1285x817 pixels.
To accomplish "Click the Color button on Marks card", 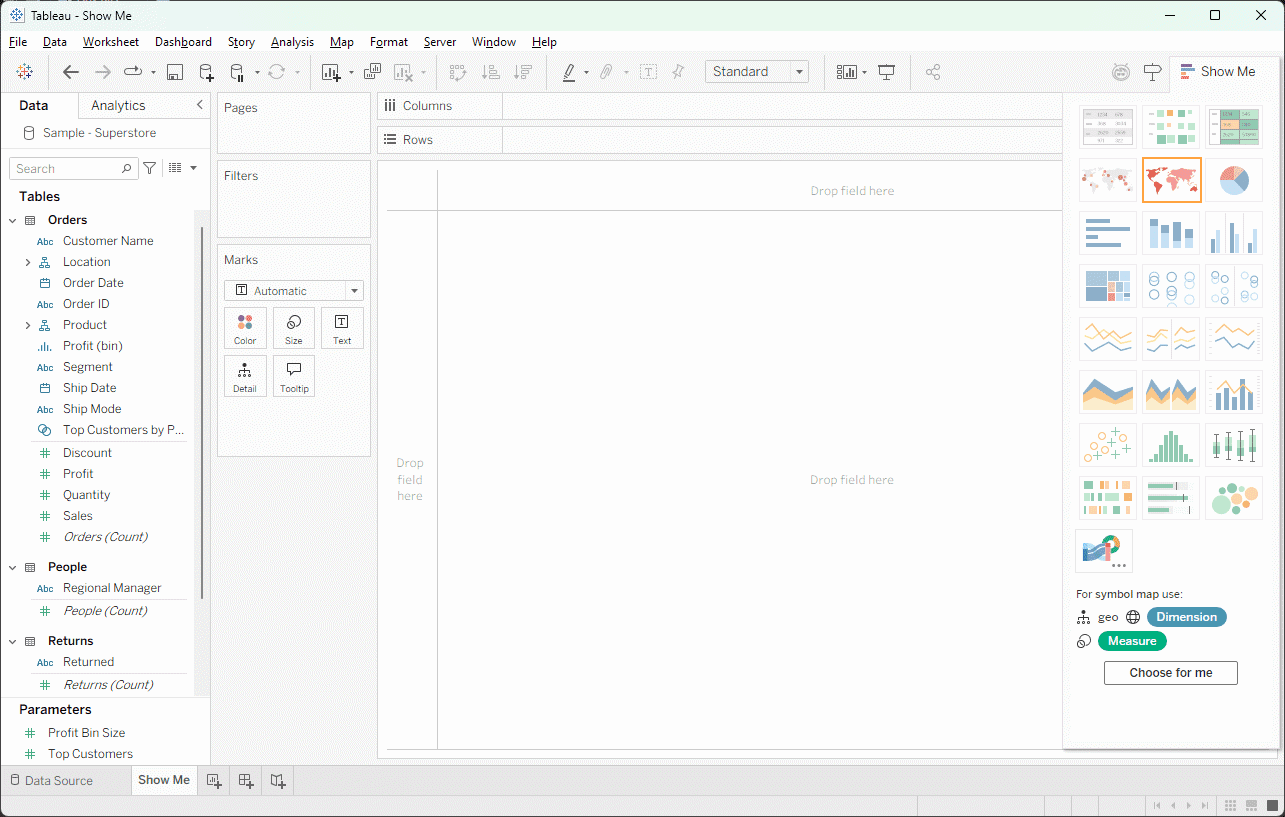I will click(245, 328).
